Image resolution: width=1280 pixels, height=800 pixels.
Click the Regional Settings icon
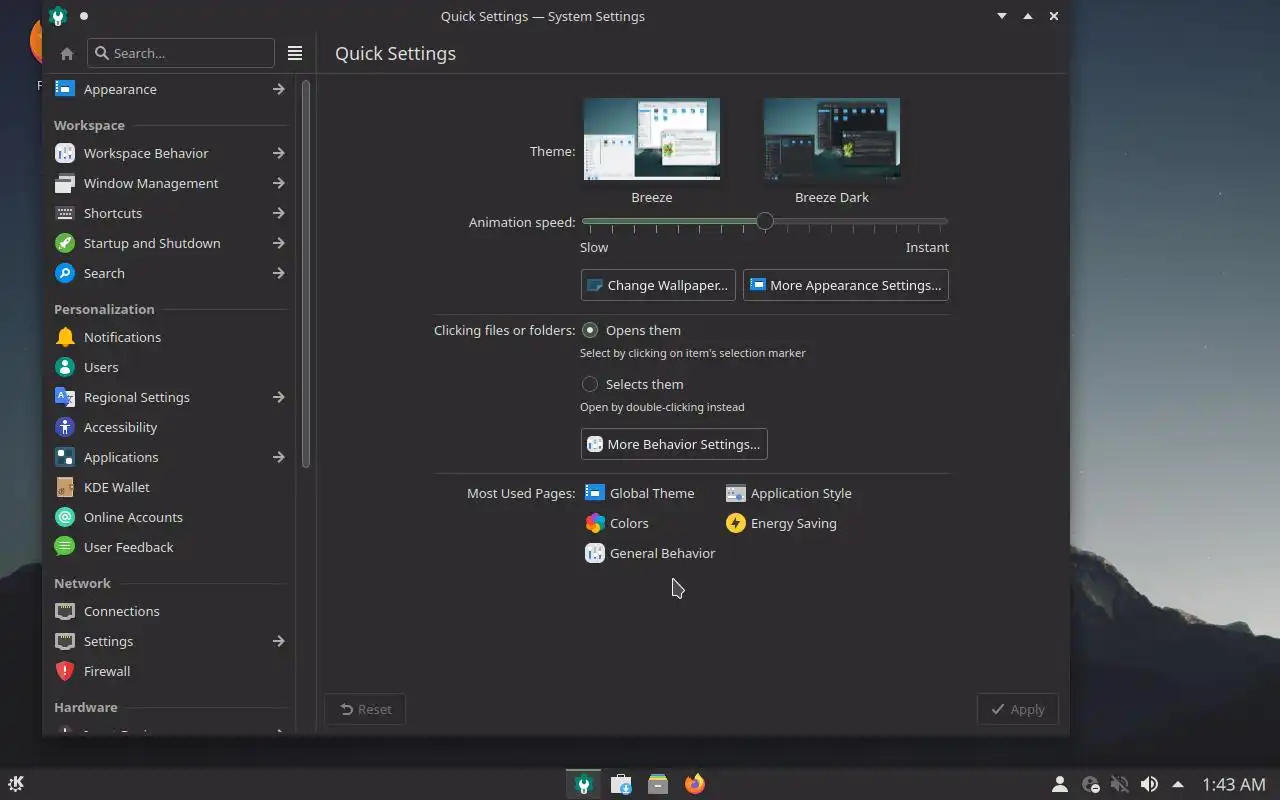(x=65, y=397)
